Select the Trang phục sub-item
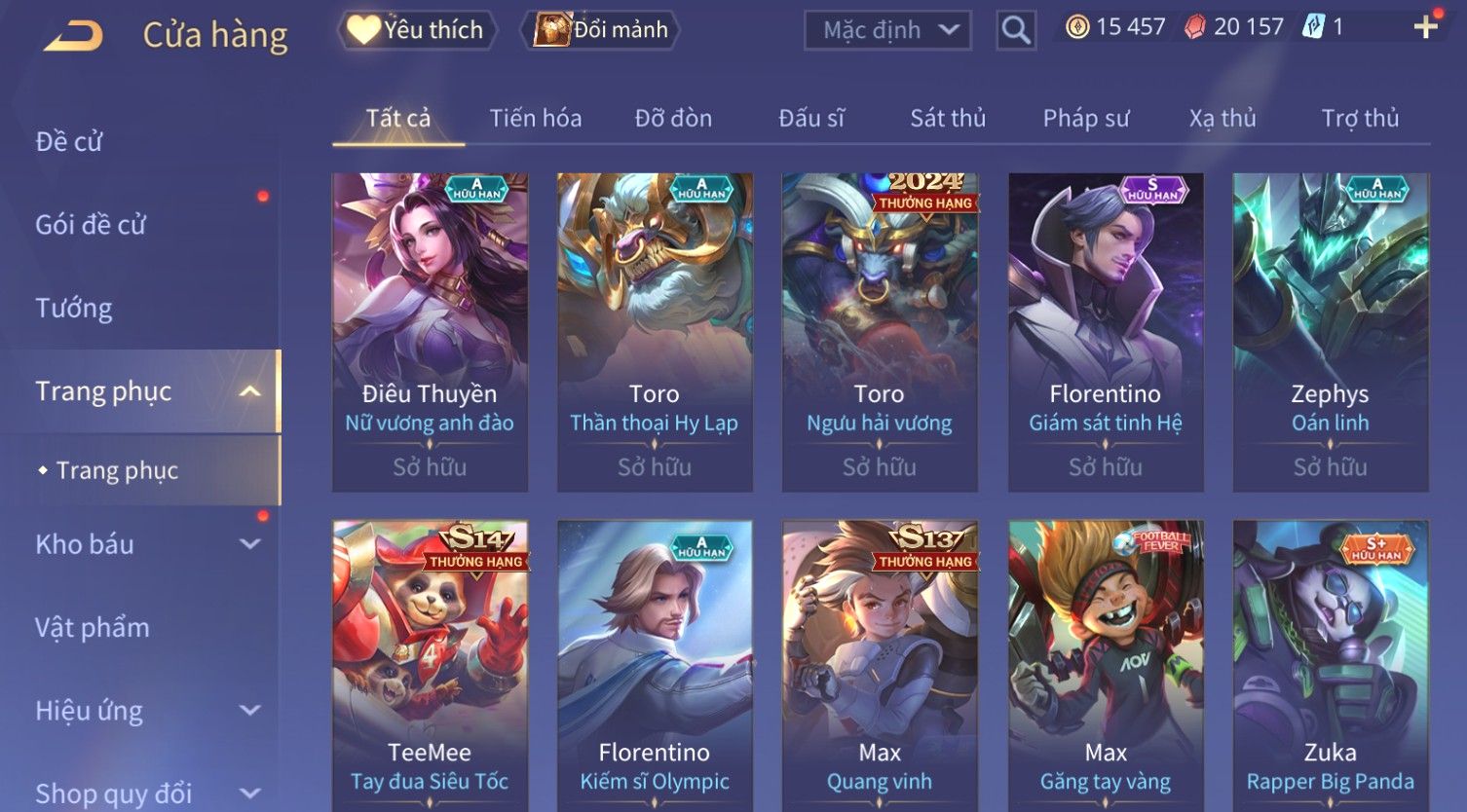The width and height of the screenshot is (1467, 812). [x=117, y=470]
